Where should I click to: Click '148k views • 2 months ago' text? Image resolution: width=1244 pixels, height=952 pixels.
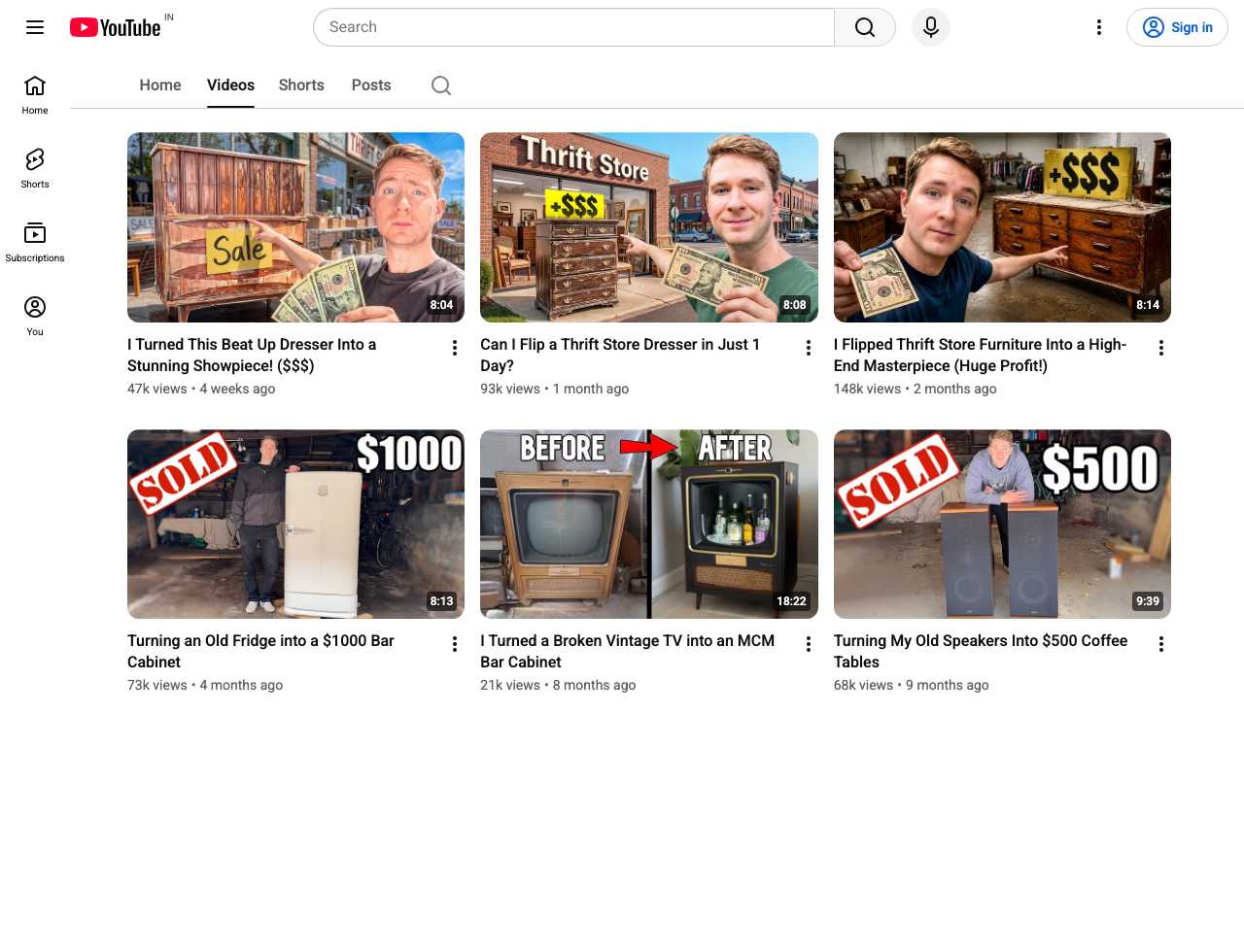click(x=915, y=389)
